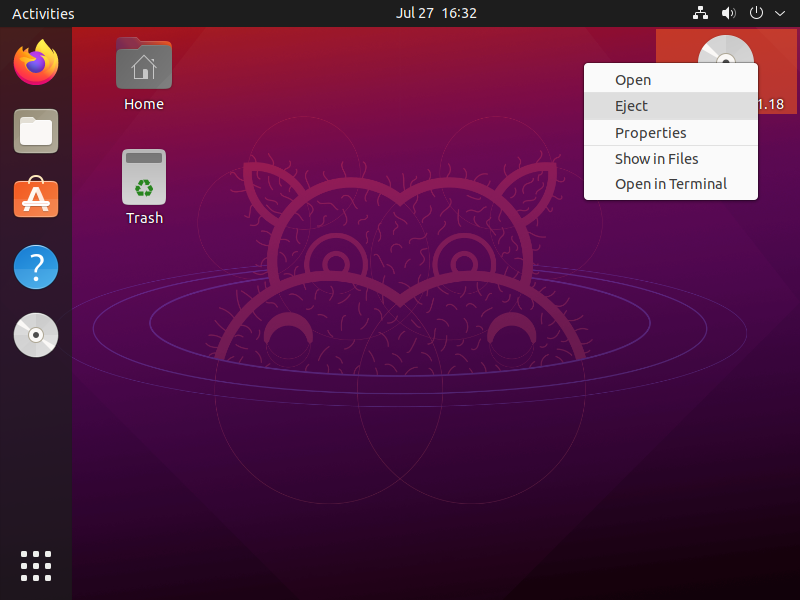
Task: Select the Trash icon on desktop
Action: tap(144, 178)
